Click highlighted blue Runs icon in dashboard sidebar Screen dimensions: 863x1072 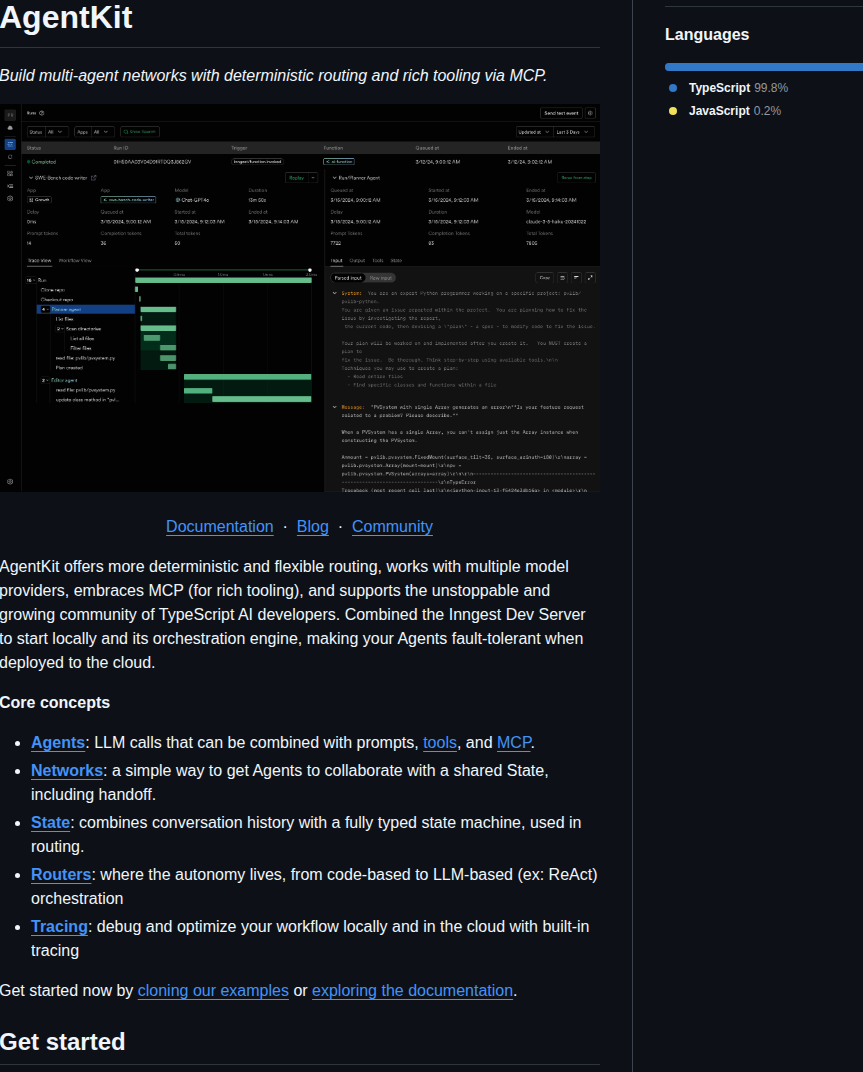click(10, 144)
